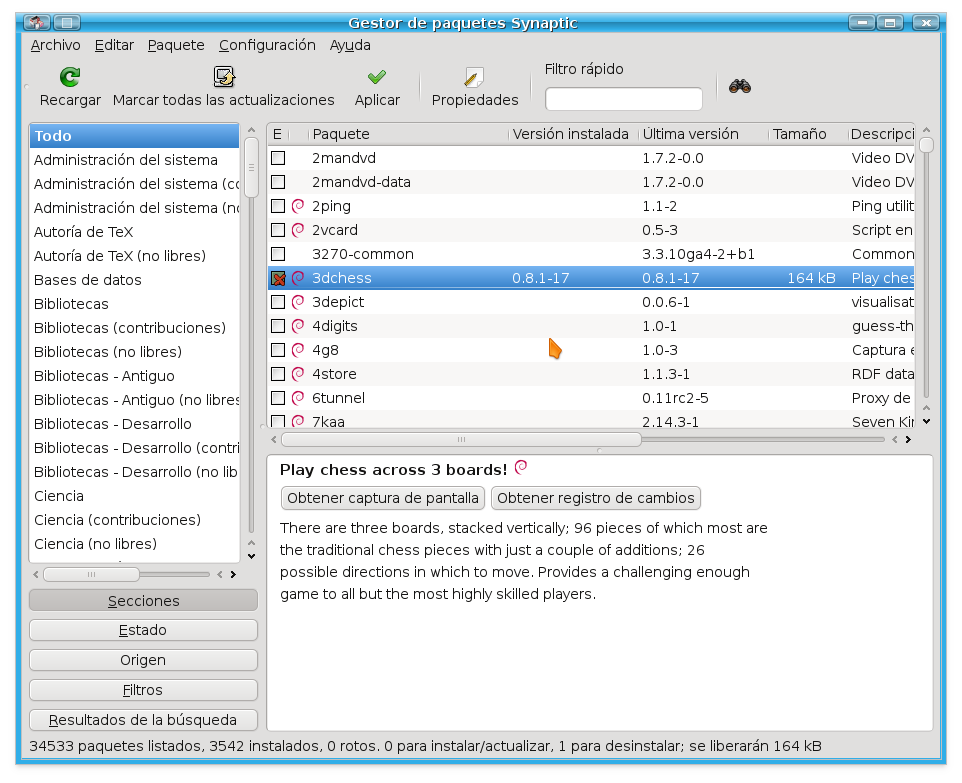Viewport: 962px width, 783px height.
Task: Click the window menu icon in title bar
Action: pos(37,23)
